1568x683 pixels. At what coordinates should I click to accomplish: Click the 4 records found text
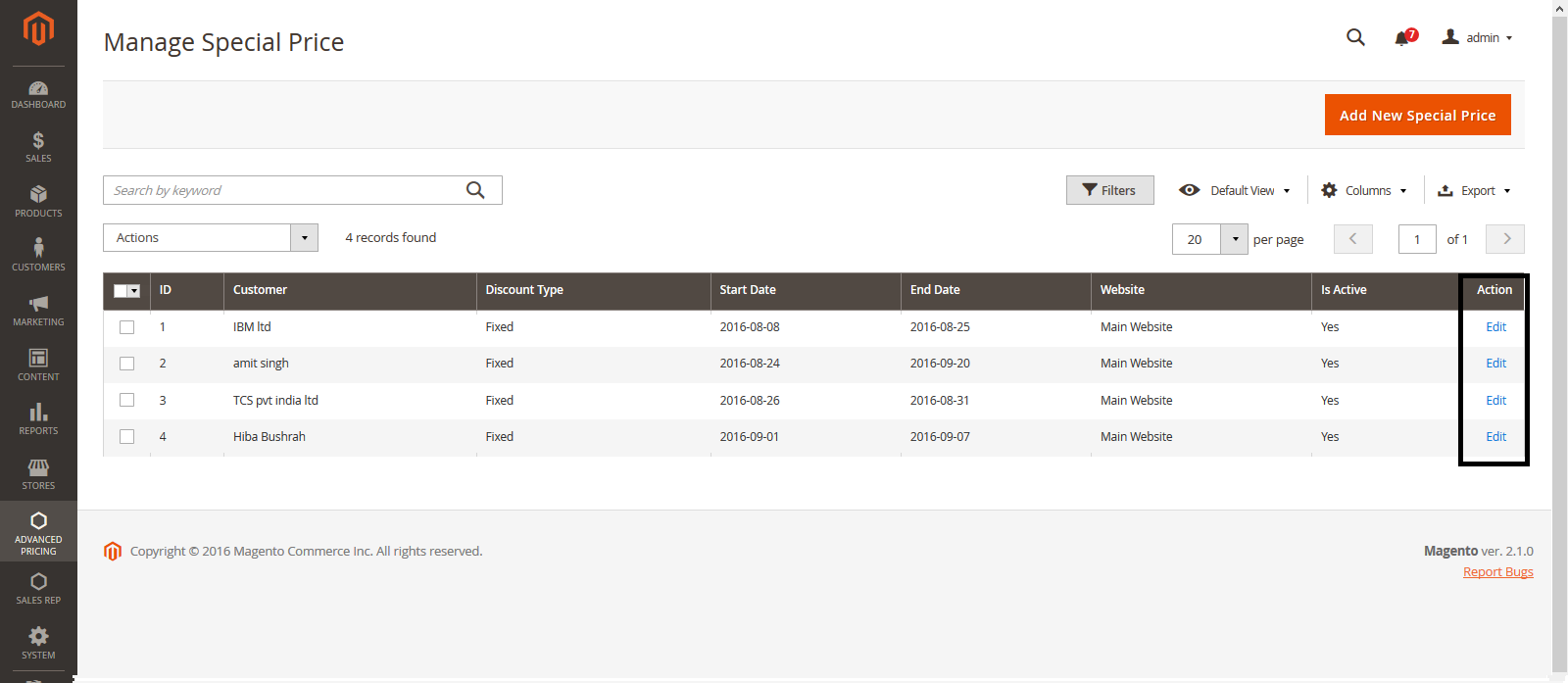pyautogui.click(x=391, y=238)
